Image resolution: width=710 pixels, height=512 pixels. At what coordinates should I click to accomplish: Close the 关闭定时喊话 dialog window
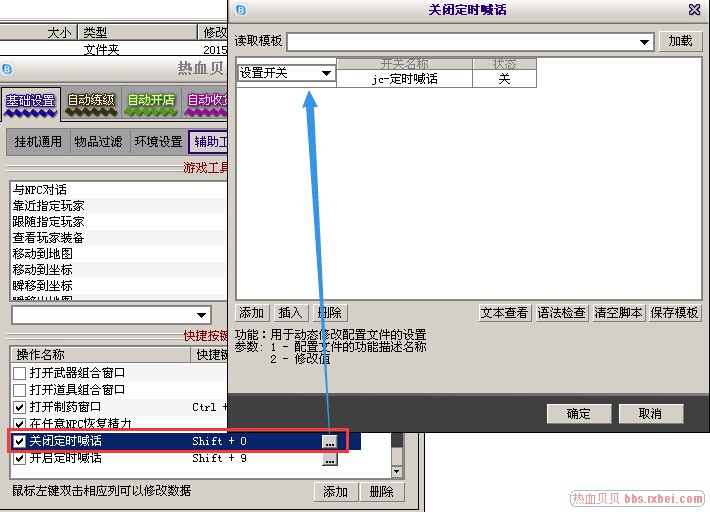tap(694, 10)
